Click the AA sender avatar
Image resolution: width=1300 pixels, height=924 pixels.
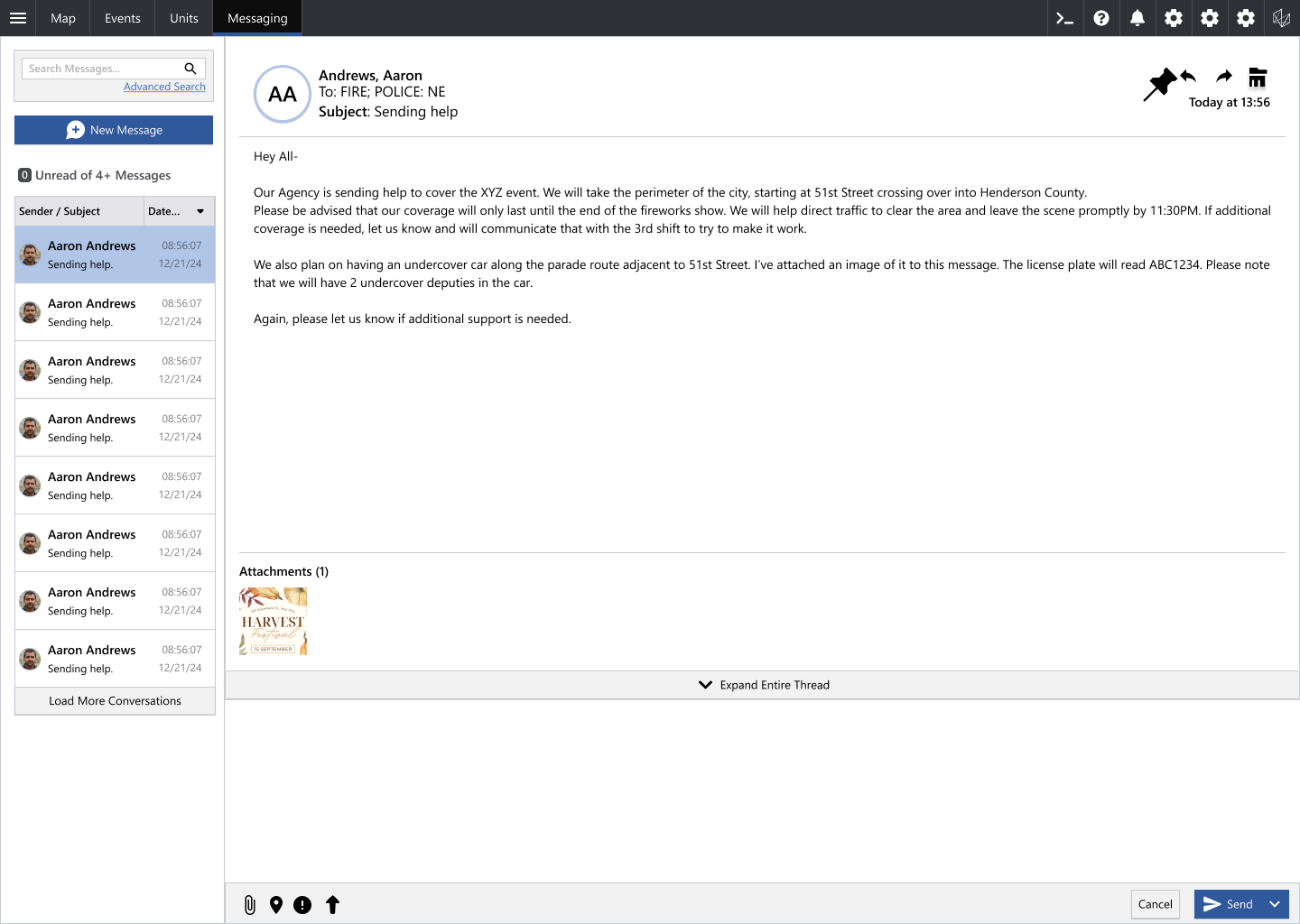[x=283, y=94]
